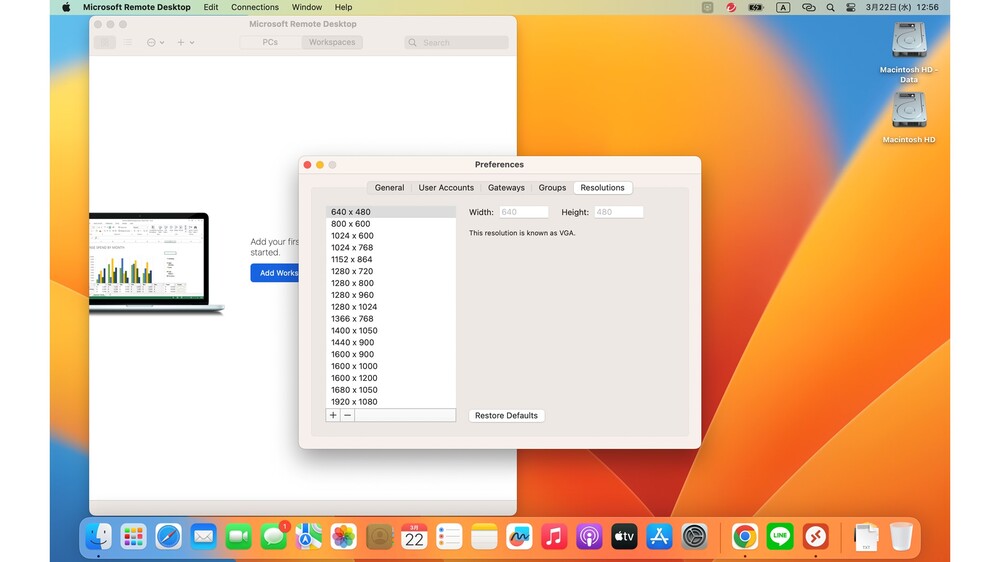Switch to list view in Remote Desktop toolbar
Image resolution: width=1000 pixels, height=562 pixels.
coord(128,43)
